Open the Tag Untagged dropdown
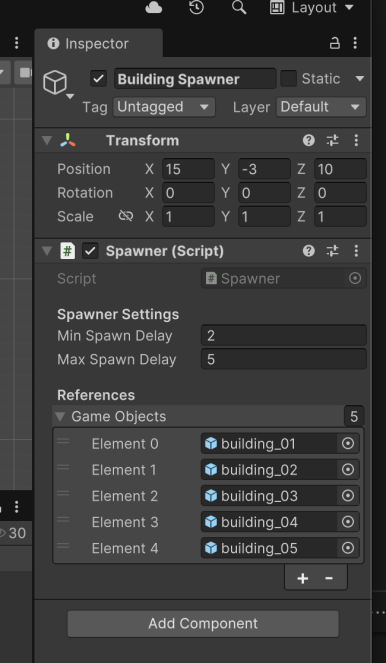 tap(164, 107)
